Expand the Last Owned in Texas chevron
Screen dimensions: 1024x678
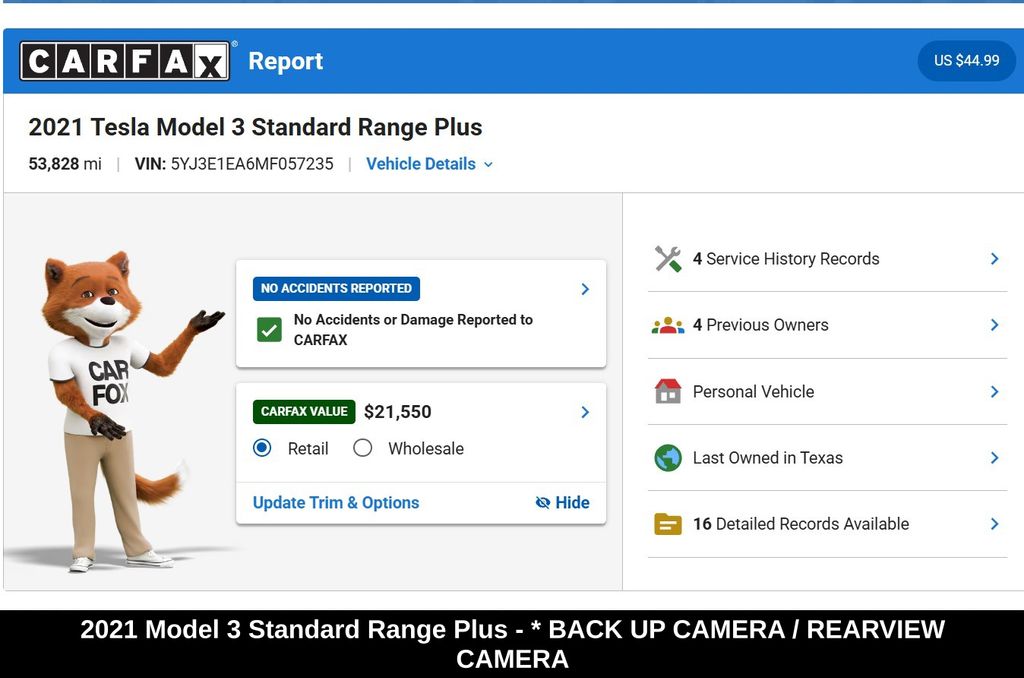(994, 458)
